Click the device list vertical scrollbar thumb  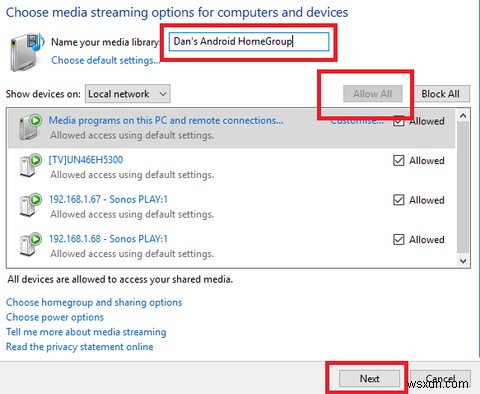click(463, 187)
